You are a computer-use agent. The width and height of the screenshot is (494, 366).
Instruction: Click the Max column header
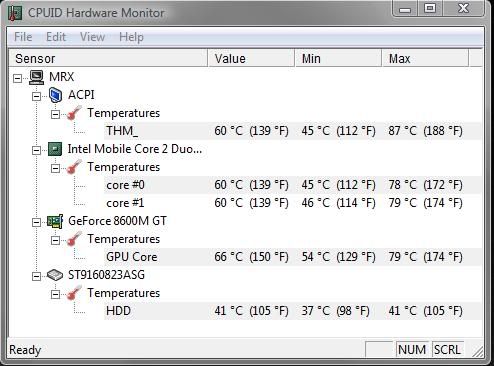point(425,59)
